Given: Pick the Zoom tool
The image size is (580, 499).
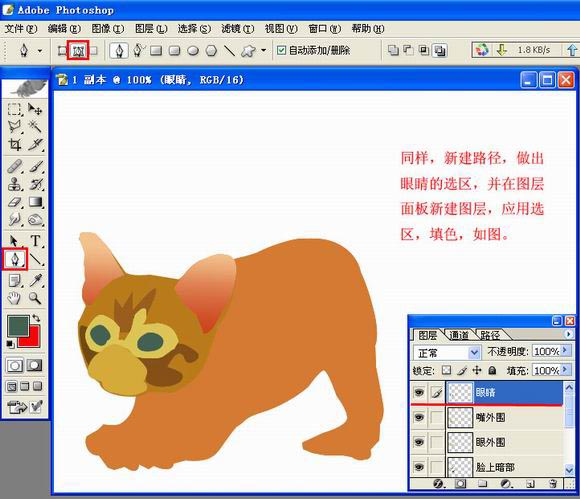Looking at the screenshot, I should click(x=35, y=298).
